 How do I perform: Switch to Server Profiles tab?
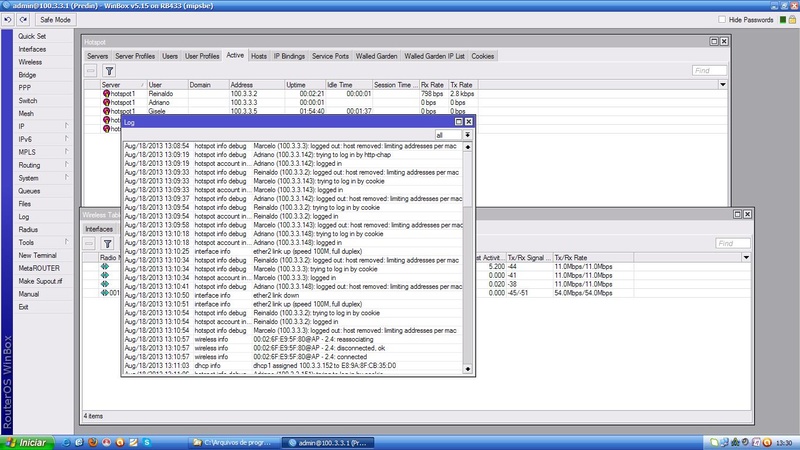pyautogui.click(x=135, y=56)
